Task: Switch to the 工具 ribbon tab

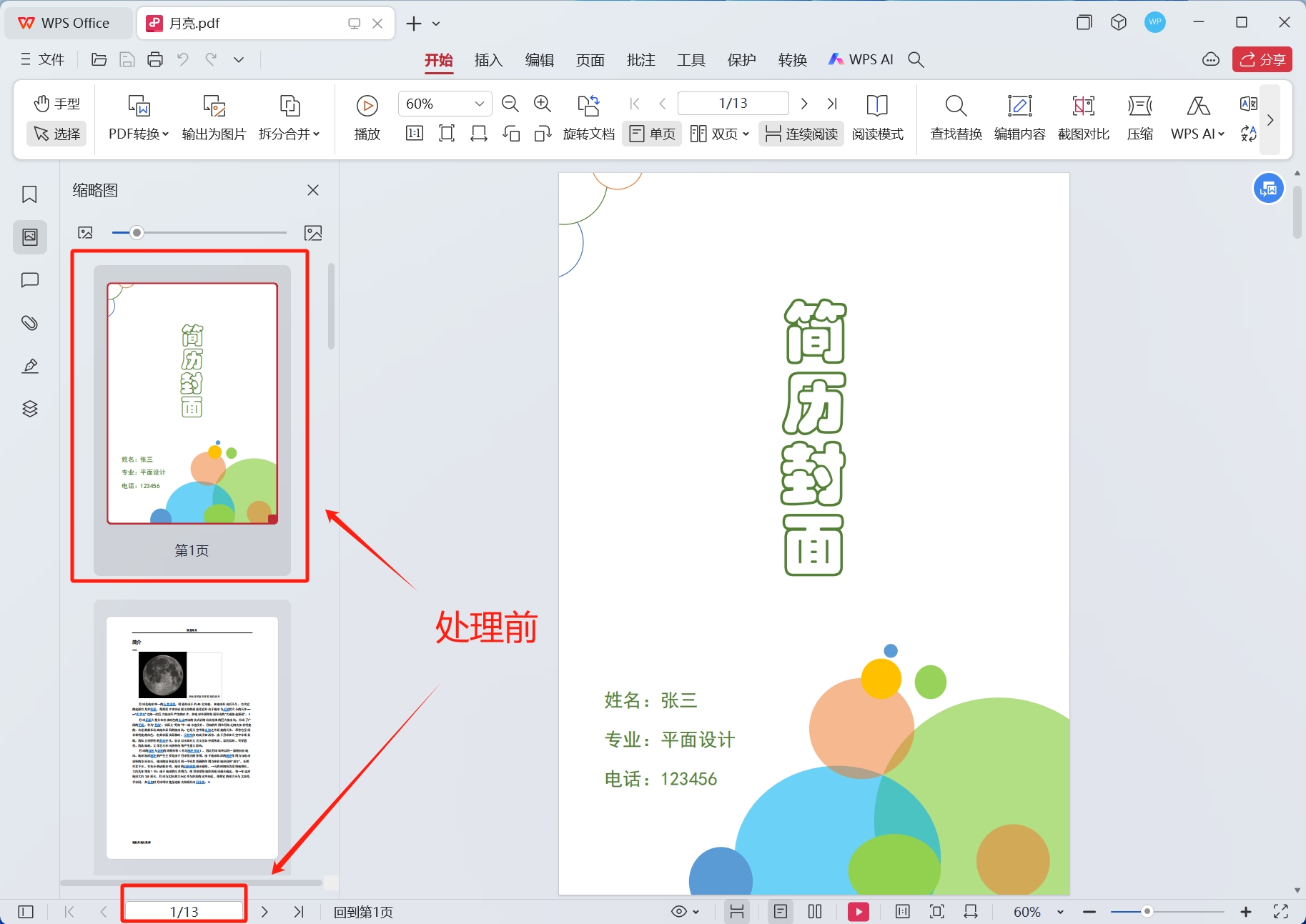Action: pos(690,59)
